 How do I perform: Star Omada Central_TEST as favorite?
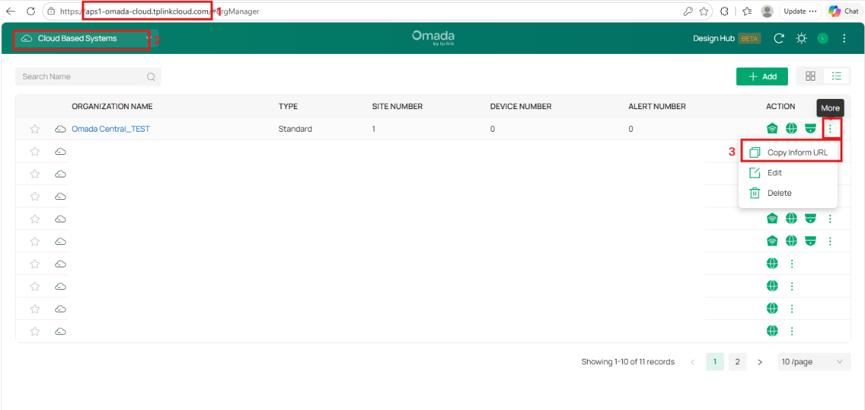point(35,129)
